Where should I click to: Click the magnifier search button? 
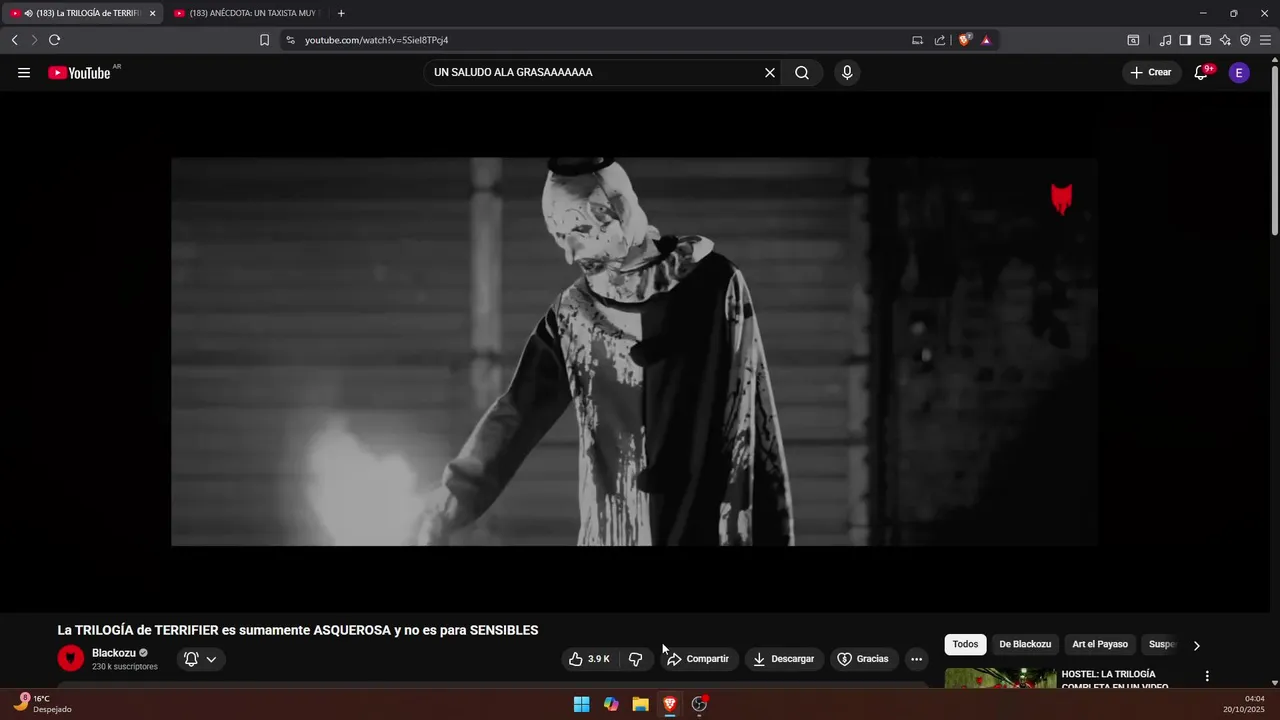click(x=802, y=72)
